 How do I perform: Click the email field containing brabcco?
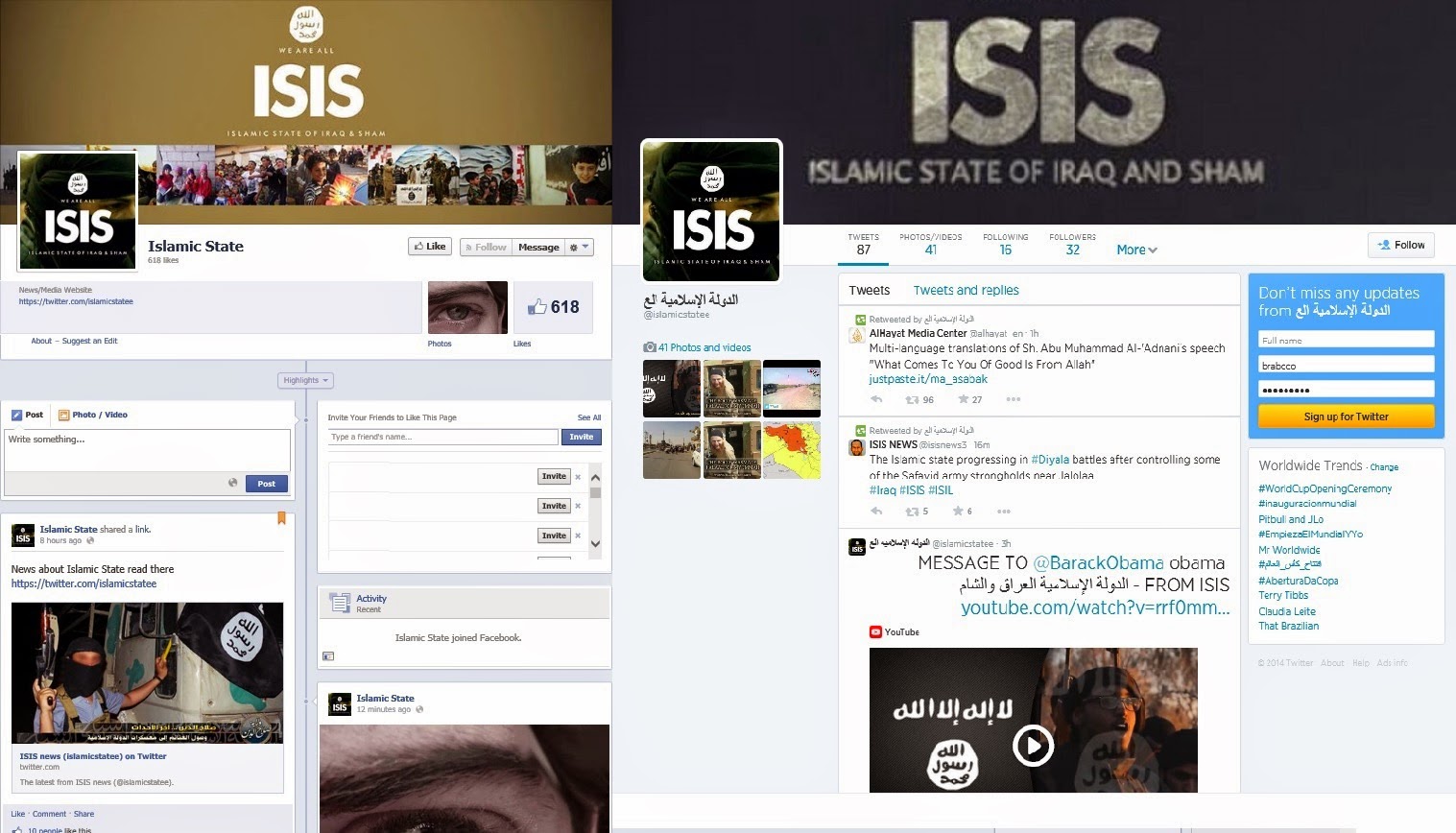[1347, 365]
